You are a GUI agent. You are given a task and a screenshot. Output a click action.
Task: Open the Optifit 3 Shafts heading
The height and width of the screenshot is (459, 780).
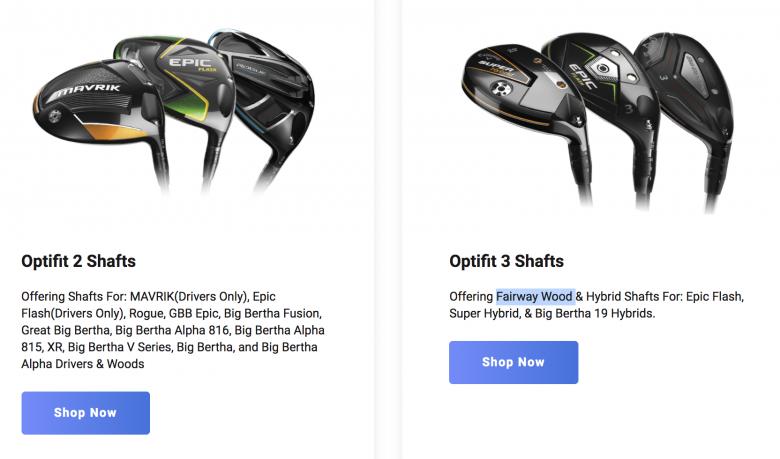coord(506,262)
